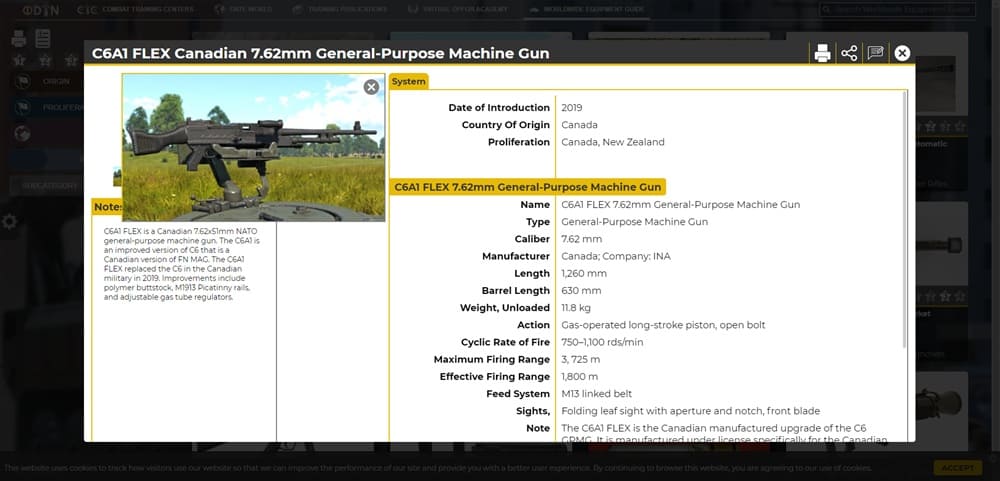Open Combat Training Centers in the top navigation
Viewport: 1000px width, 481px height.
(135, 10)
